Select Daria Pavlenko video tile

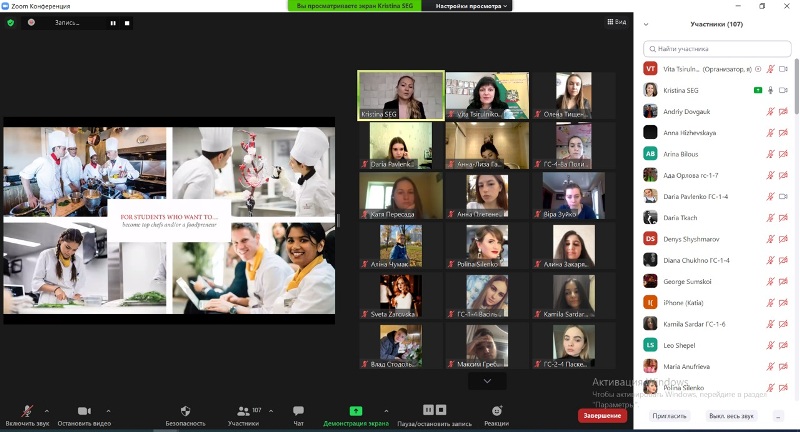pos(401,145)
